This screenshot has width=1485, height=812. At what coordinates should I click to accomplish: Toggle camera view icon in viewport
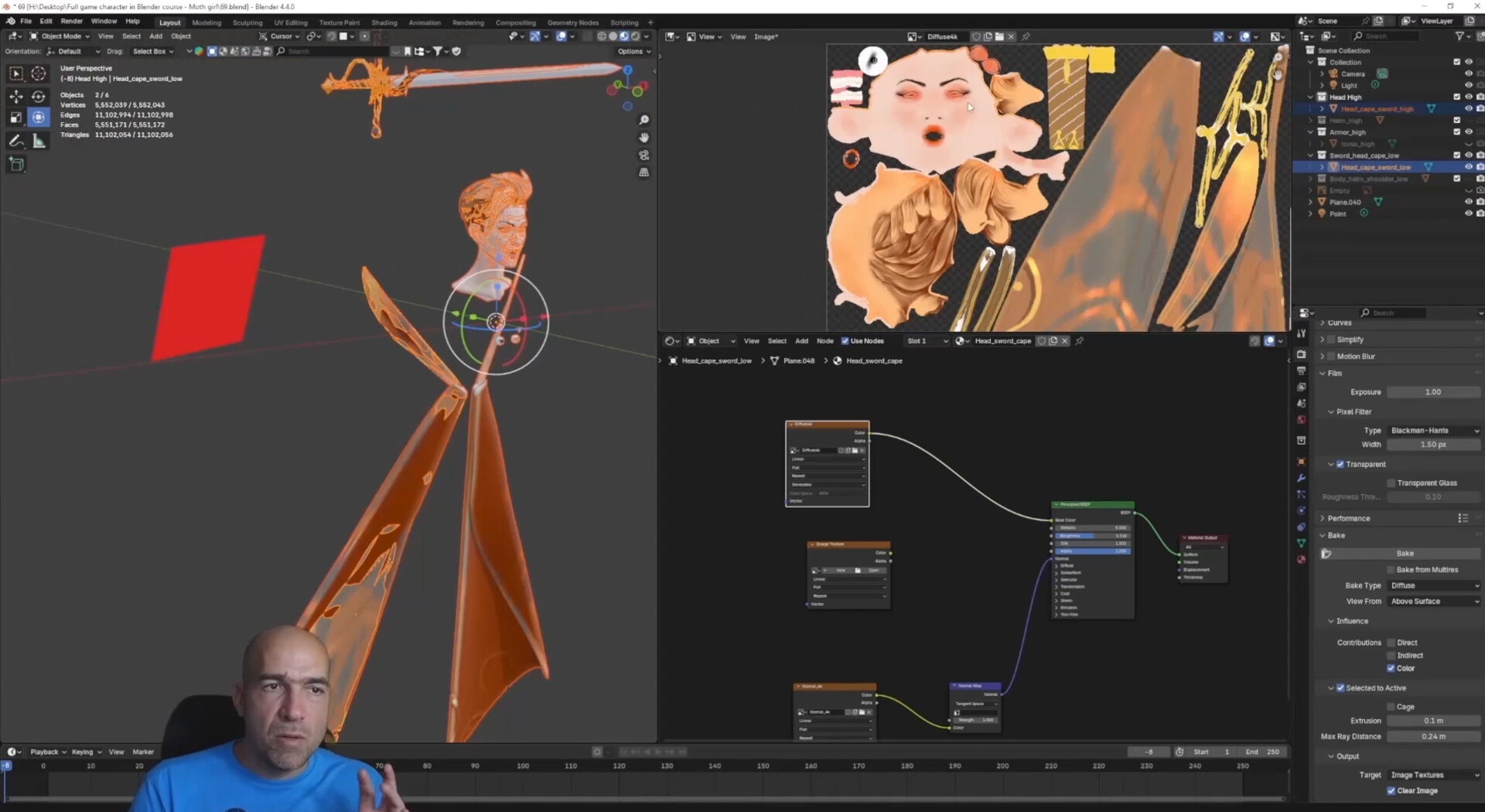pyautogui.click(x=643, y=155)
